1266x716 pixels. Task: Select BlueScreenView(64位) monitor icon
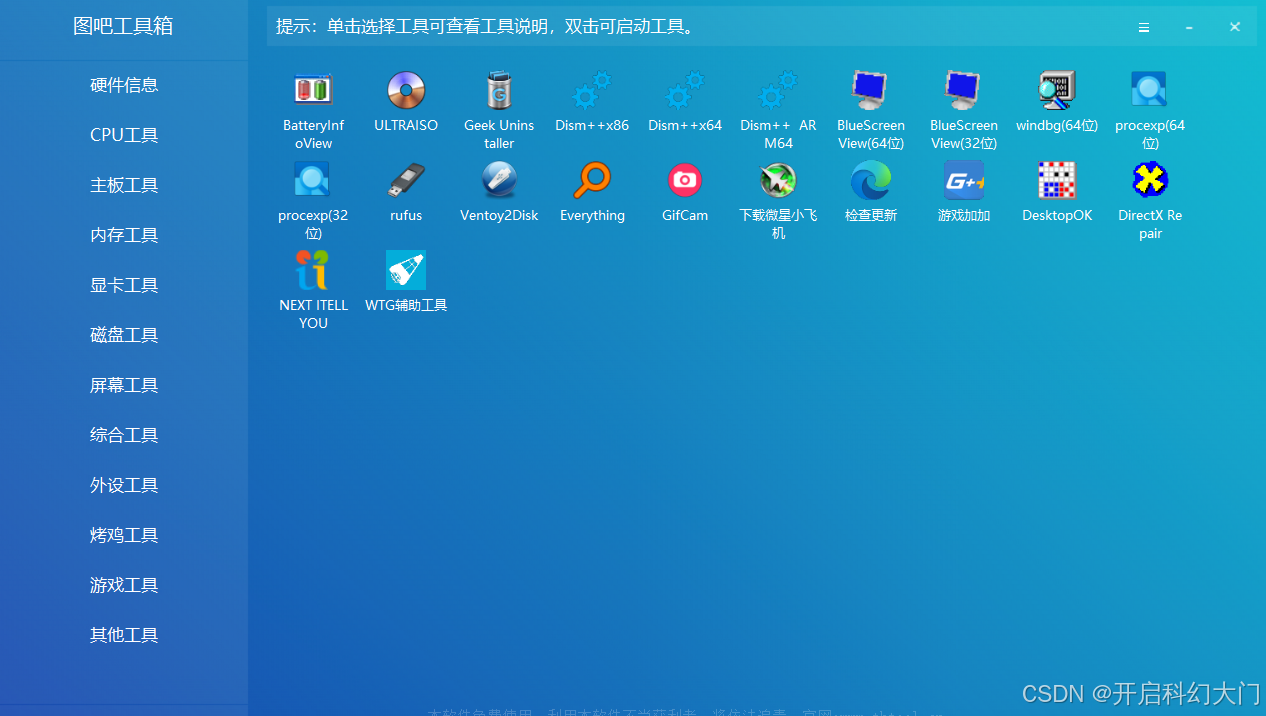click(871, 90)
